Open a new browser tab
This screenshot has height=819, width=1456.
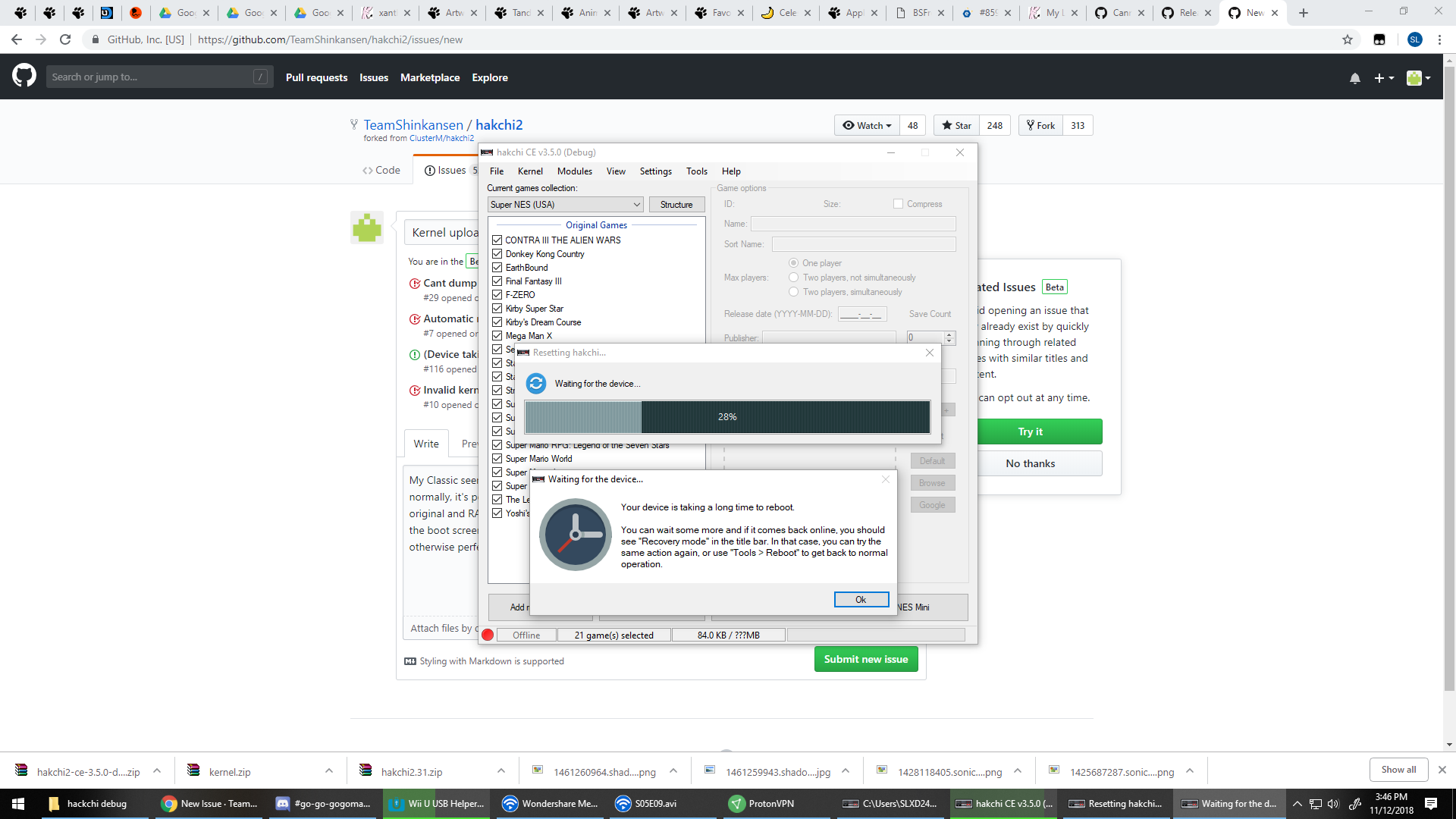1303,13
